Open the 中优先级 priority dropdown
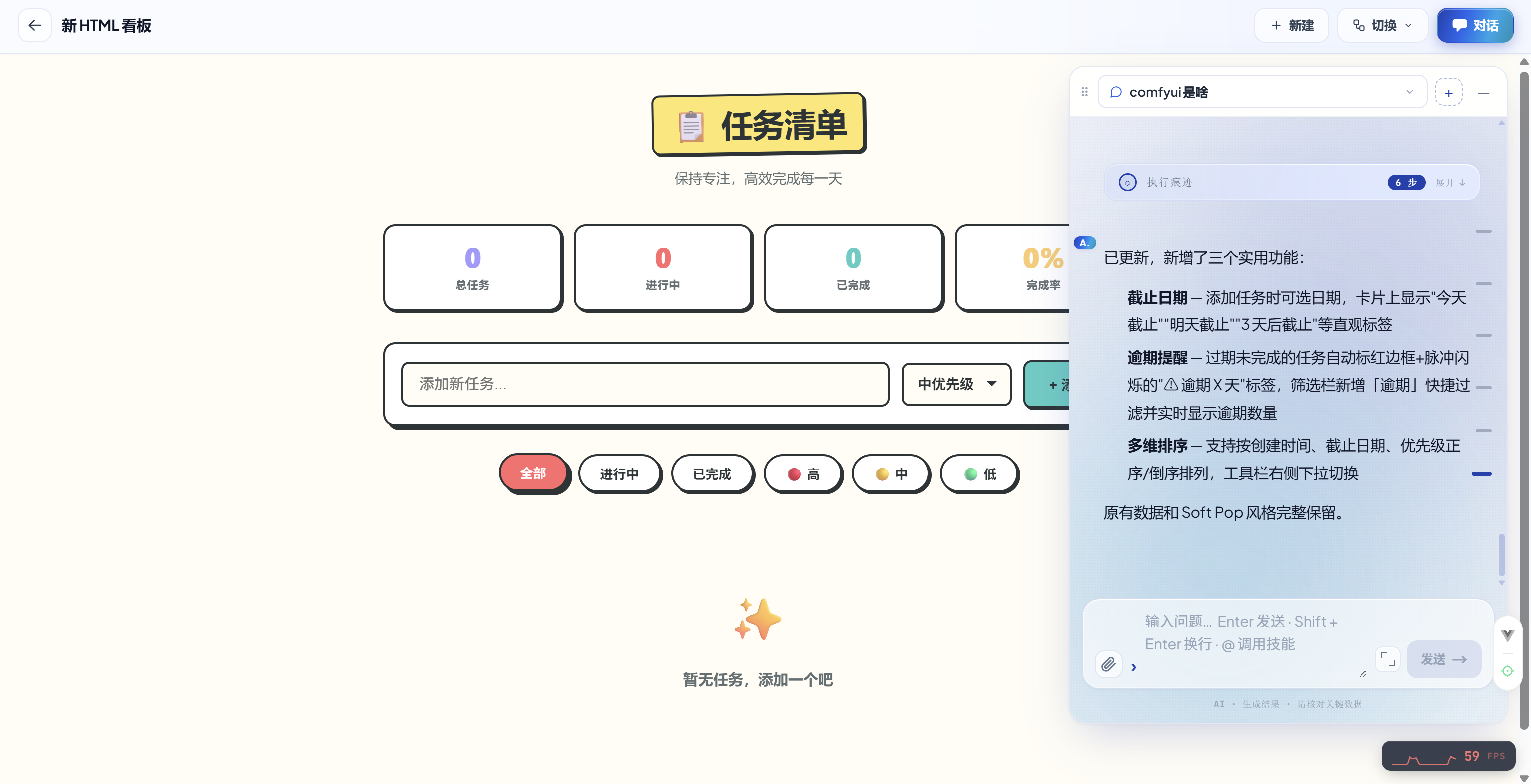Screen dimensions: 1531x784 coord(956,384)
